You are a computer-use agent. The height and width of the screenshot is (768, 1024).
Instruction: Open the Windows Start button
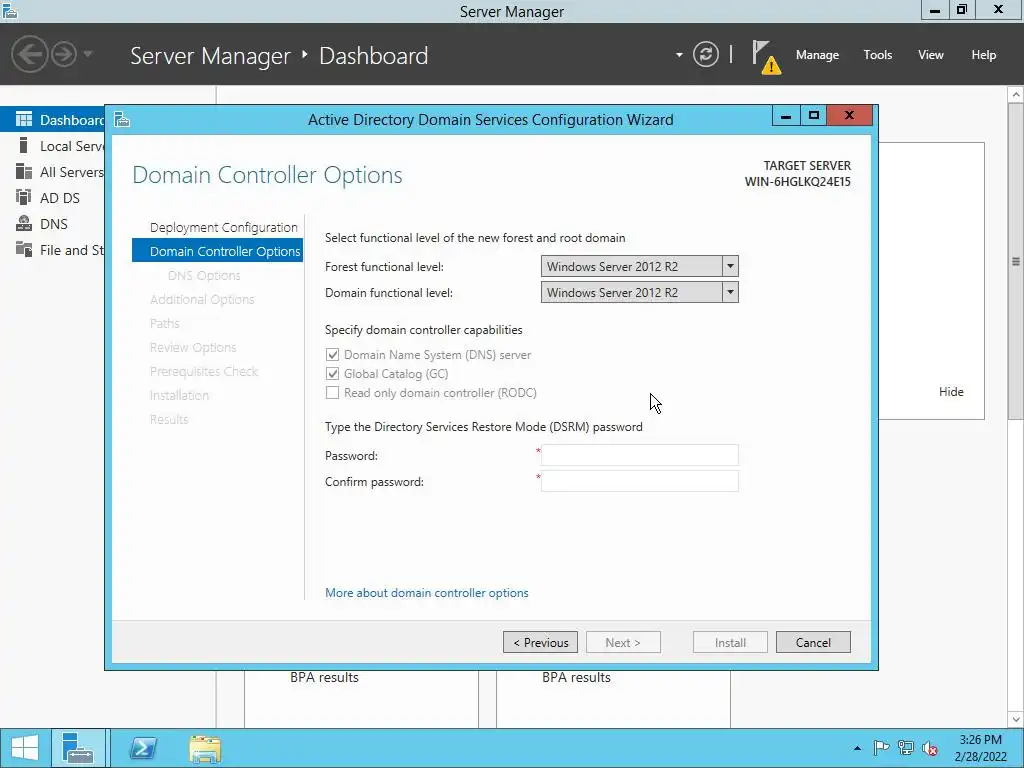tap(25, 748)
